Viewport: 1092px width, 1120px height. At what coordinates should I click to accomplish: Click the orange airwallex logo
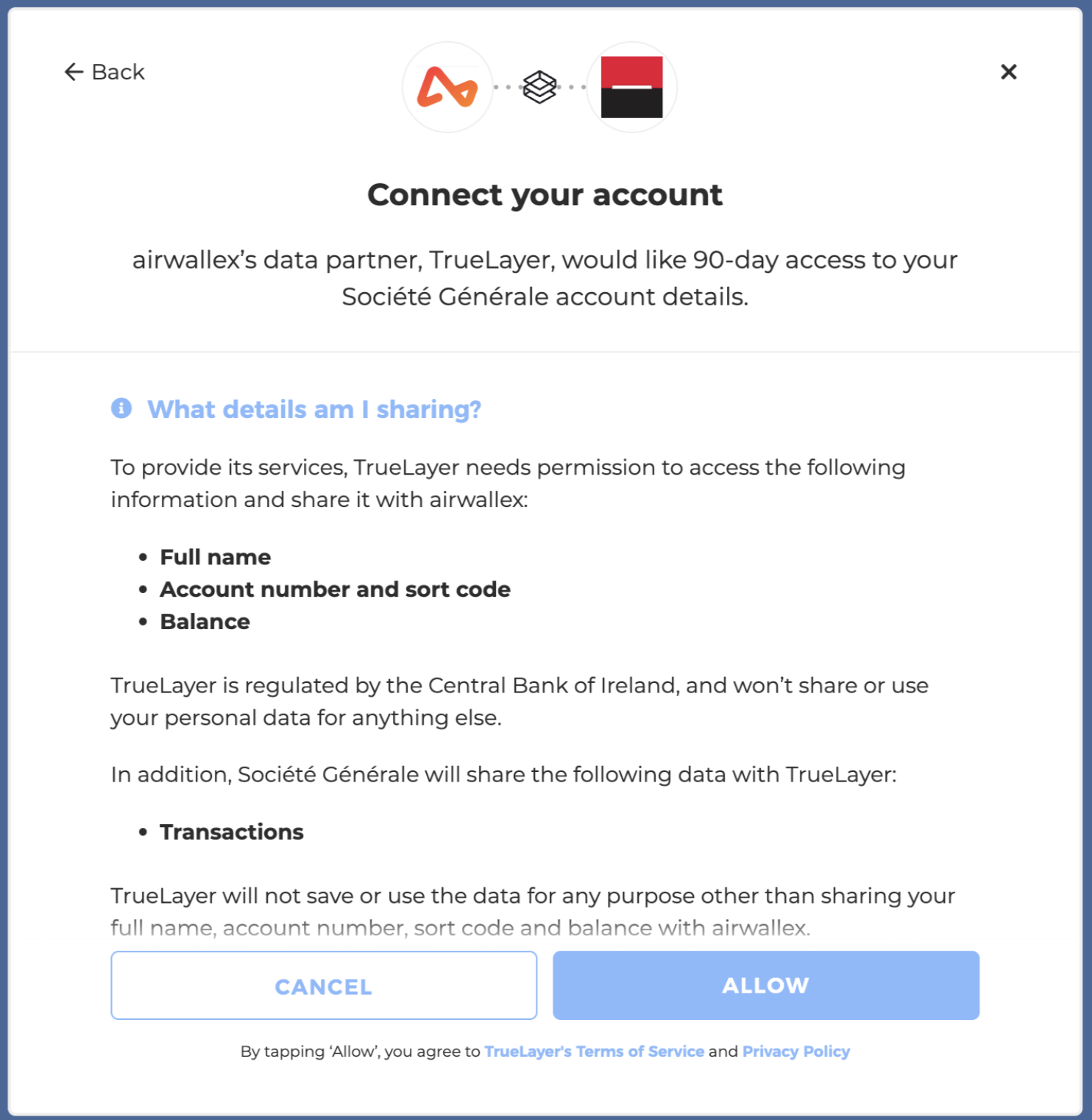447,87
